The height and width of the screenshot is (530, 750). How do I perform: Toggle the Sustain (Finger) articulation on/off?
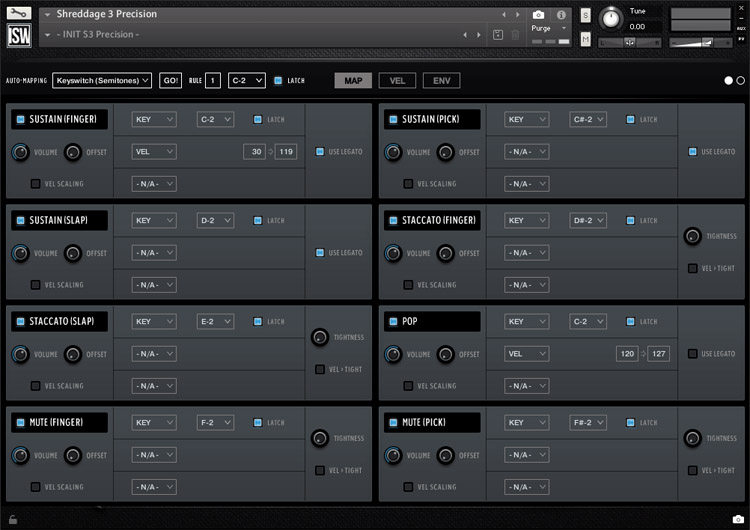tap(21, 119)
